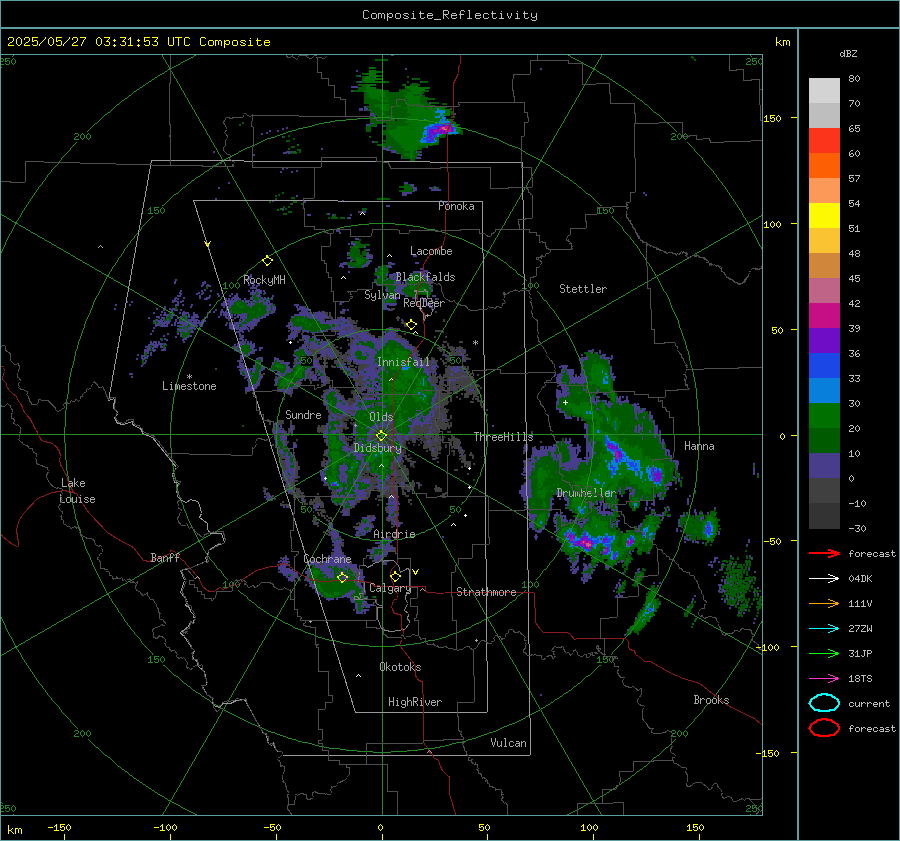Pick the orange 60-57 dBZ swatch

(x=824, y=166)
